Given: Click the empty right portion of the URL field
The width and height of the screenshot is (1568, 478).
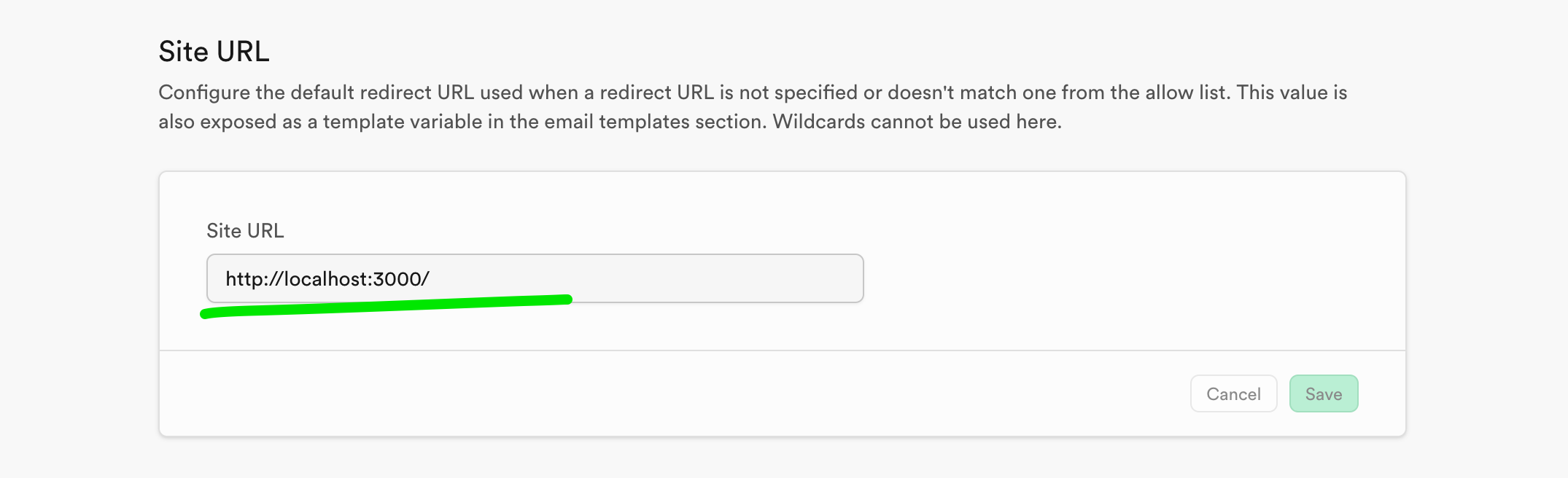Looking at the screenshot, I should click(693, 278).
